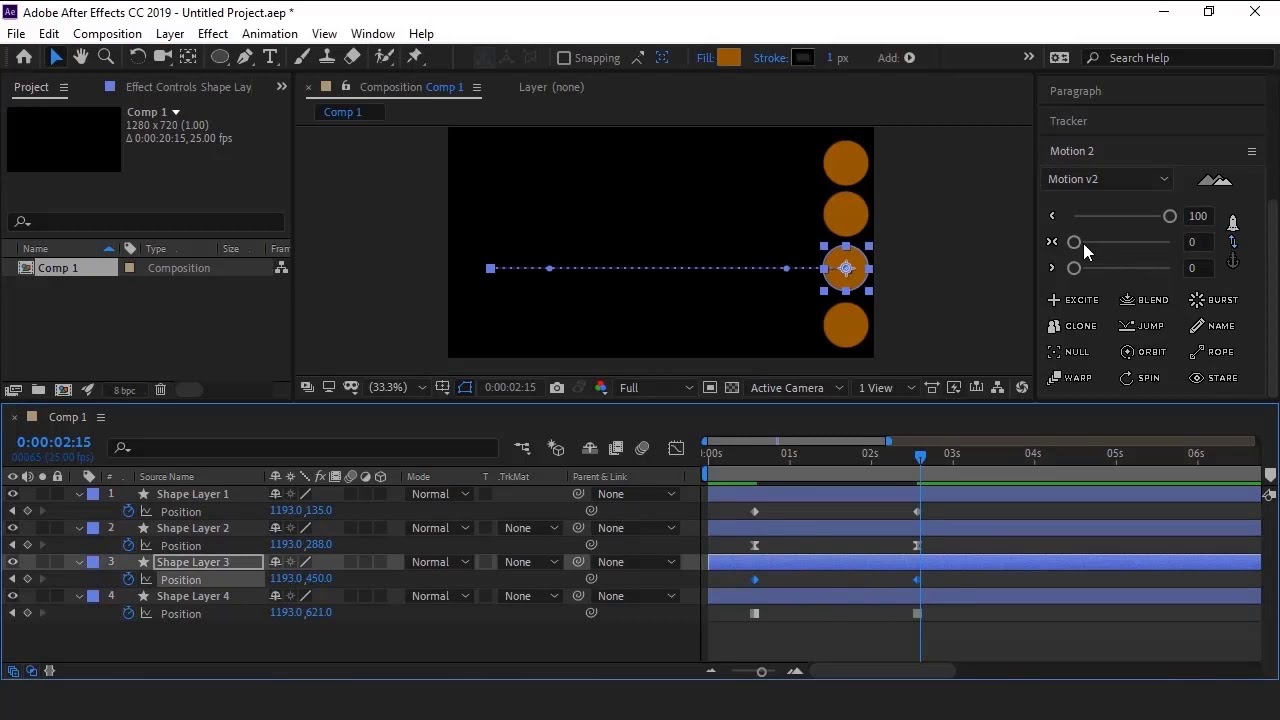
Task: Click the JUMP button in Motion 2
Action: pos(1142,326)
